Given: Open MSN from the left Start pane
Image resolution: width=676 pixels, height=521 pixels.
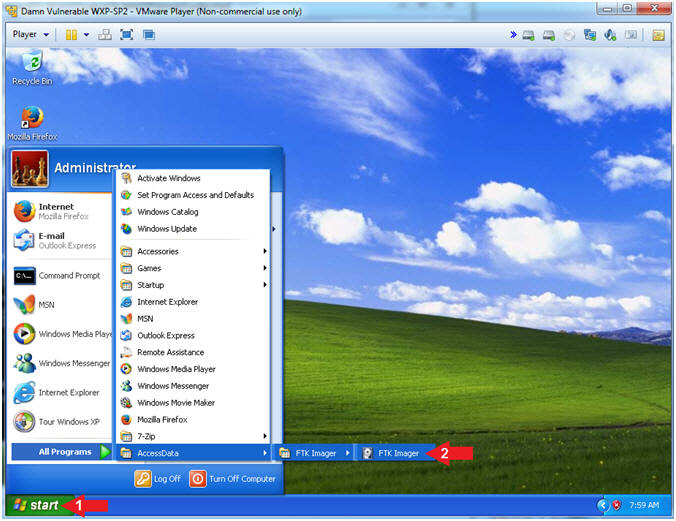Looking at the screenshot, I should (x=60, y=304).
